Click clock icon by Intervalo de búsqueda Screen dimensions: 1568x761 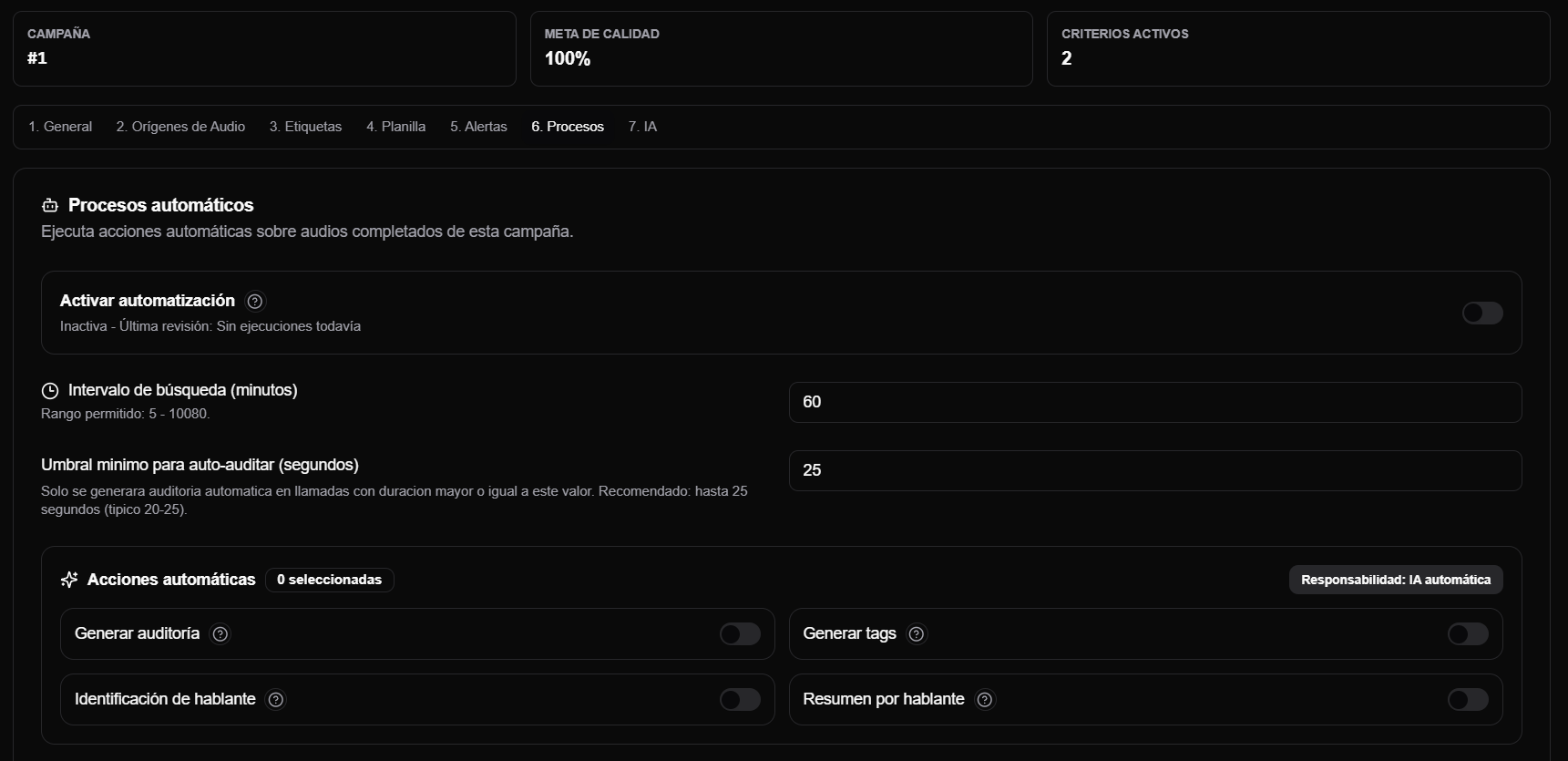pyautogui.click(x=50, y=391)
